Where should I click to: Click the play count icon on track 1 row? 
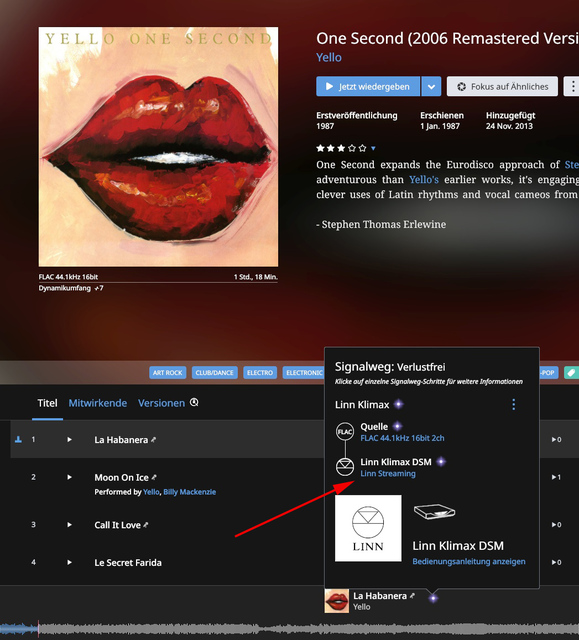[x=557, y=440]
